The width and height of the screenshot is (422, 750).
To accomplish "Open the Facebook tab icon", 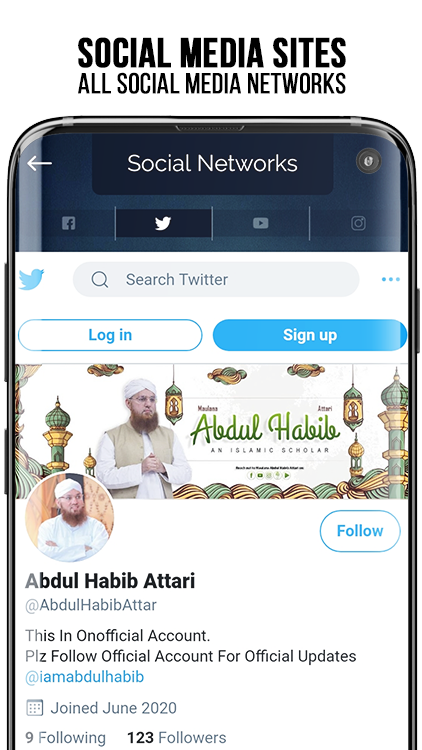I will (x=69, y=223).
